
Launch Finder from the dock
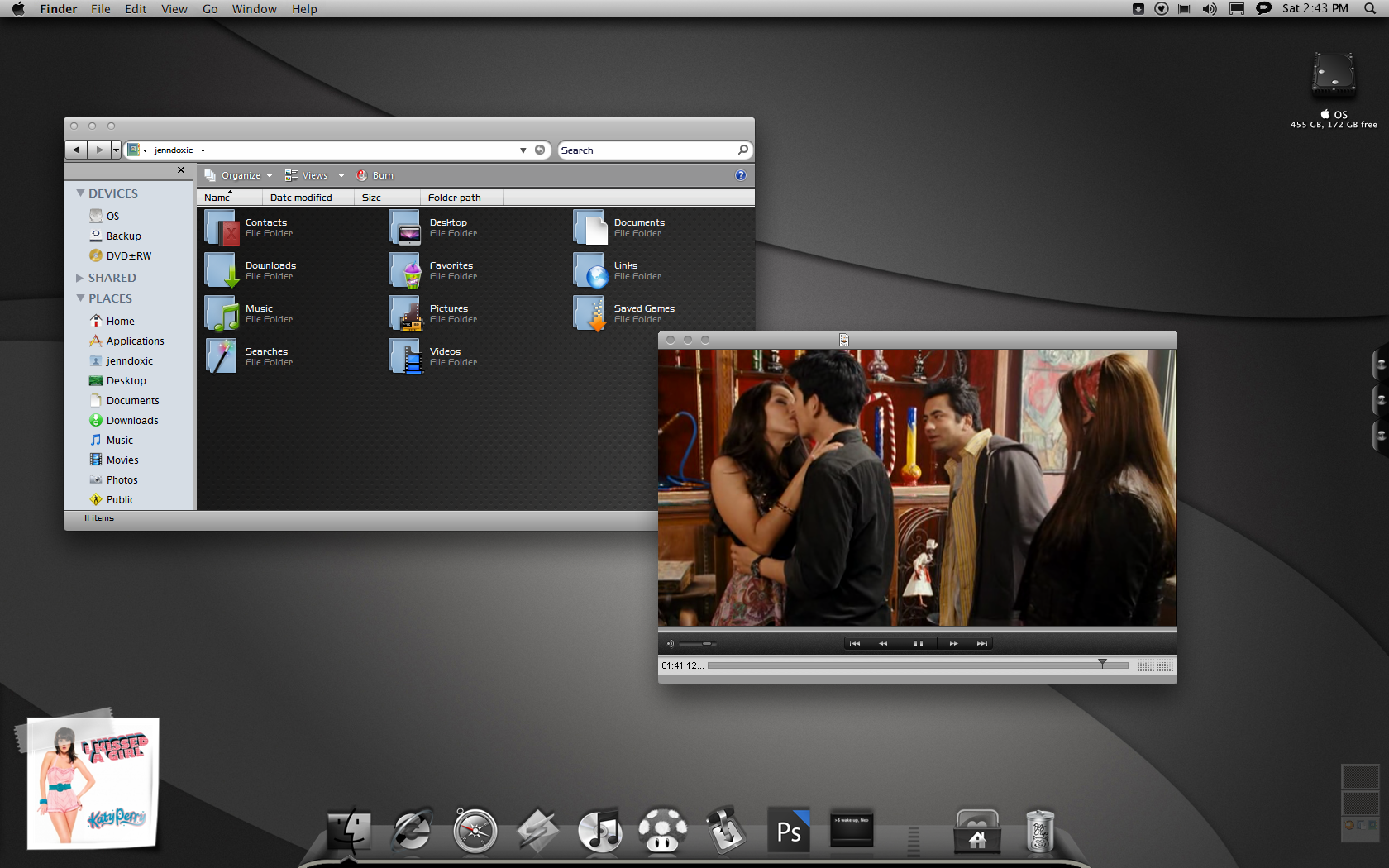[349, 830]
